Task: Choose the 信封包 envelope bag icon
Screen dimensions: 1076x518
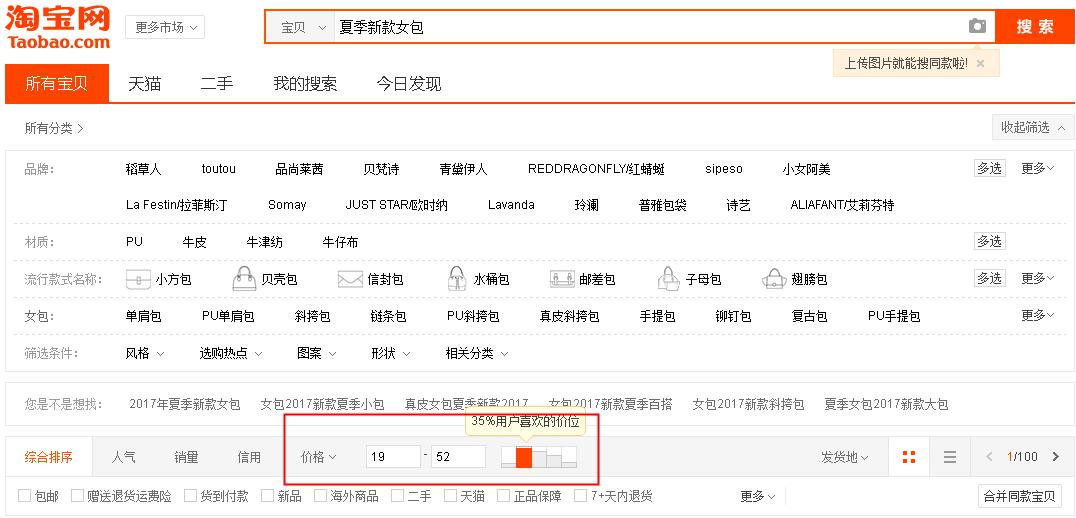Action: [350, 279]
